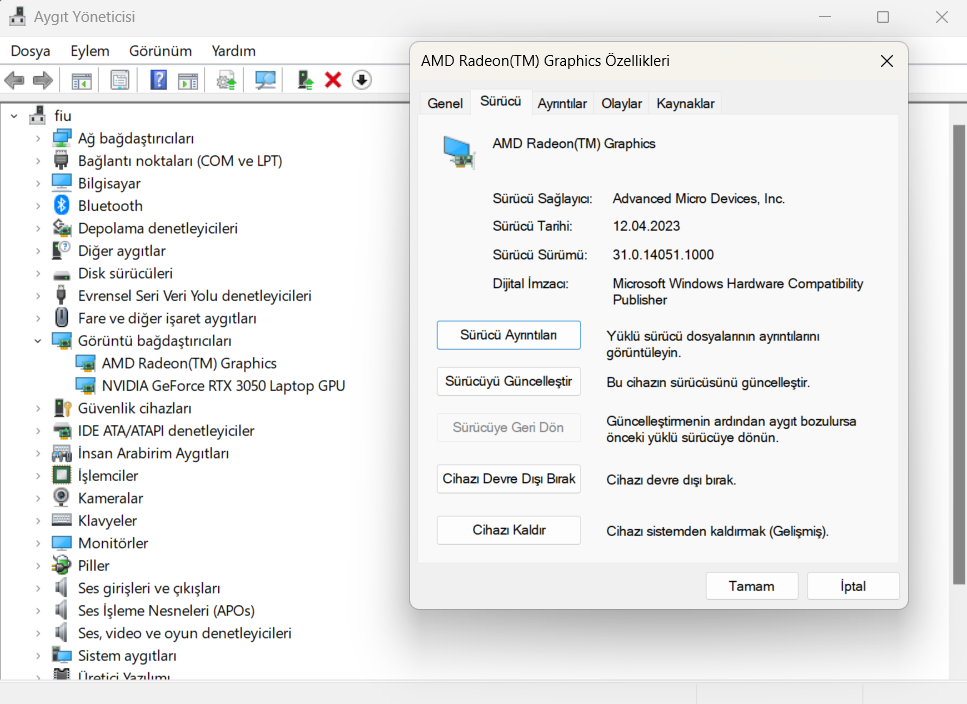967x704 pixels.
Task: Select AMD Radeon(TM) Graphics tree entry
Action: coord(189,363)
